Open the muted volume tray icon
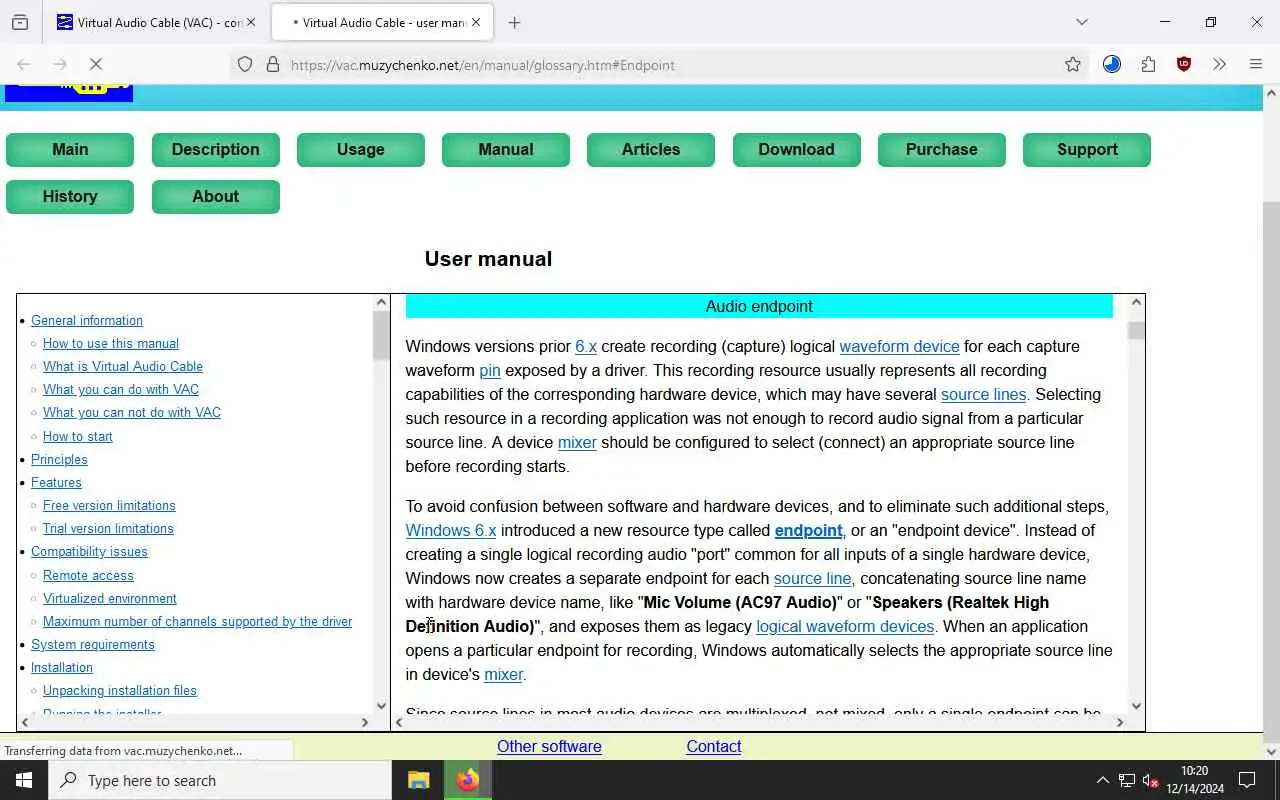 point(1150,780)
